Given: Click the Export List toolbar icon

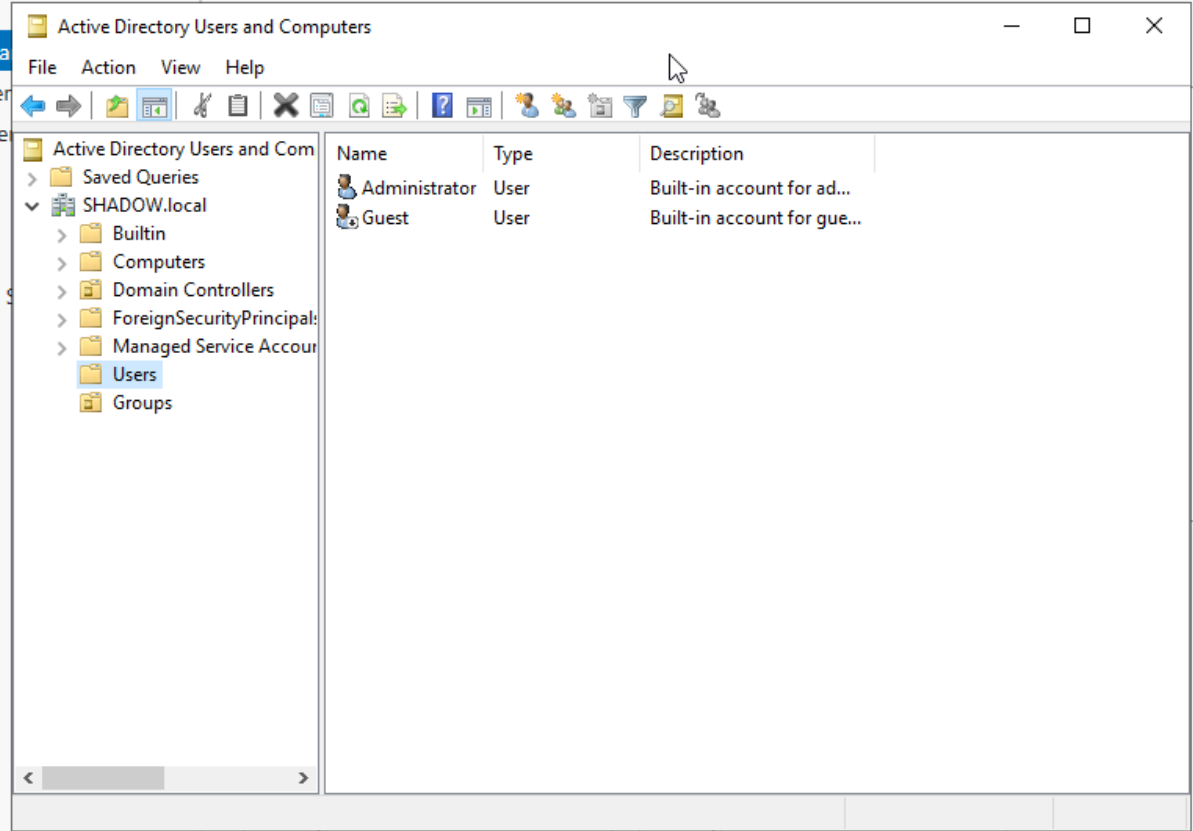Looking at the screenshot, I should [x=395, y=106].
